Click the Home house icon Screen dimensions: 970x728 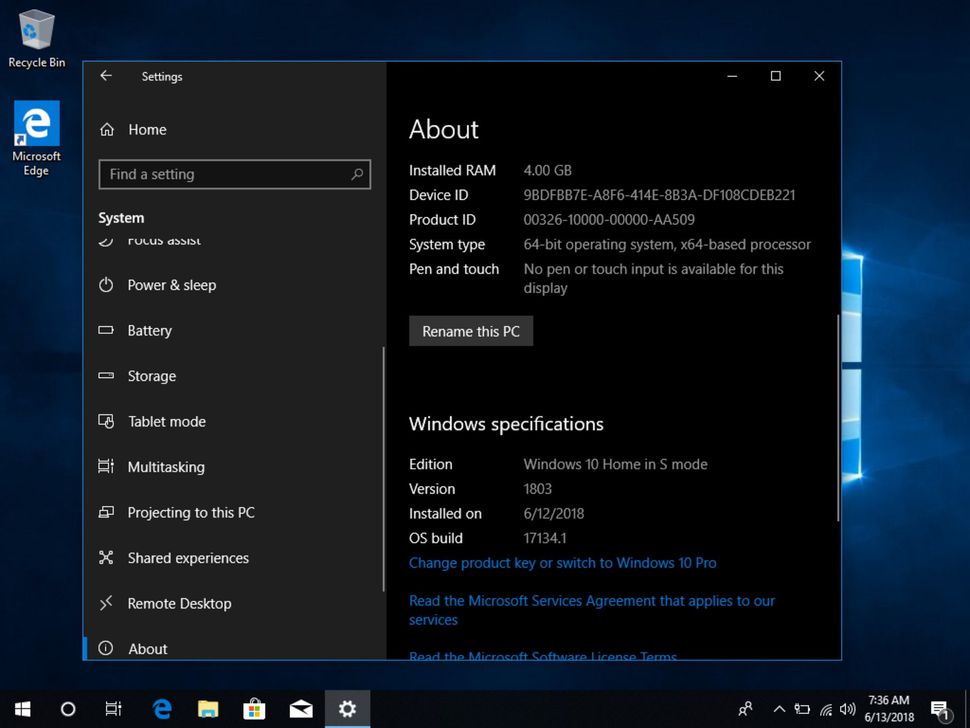point(107,129)
